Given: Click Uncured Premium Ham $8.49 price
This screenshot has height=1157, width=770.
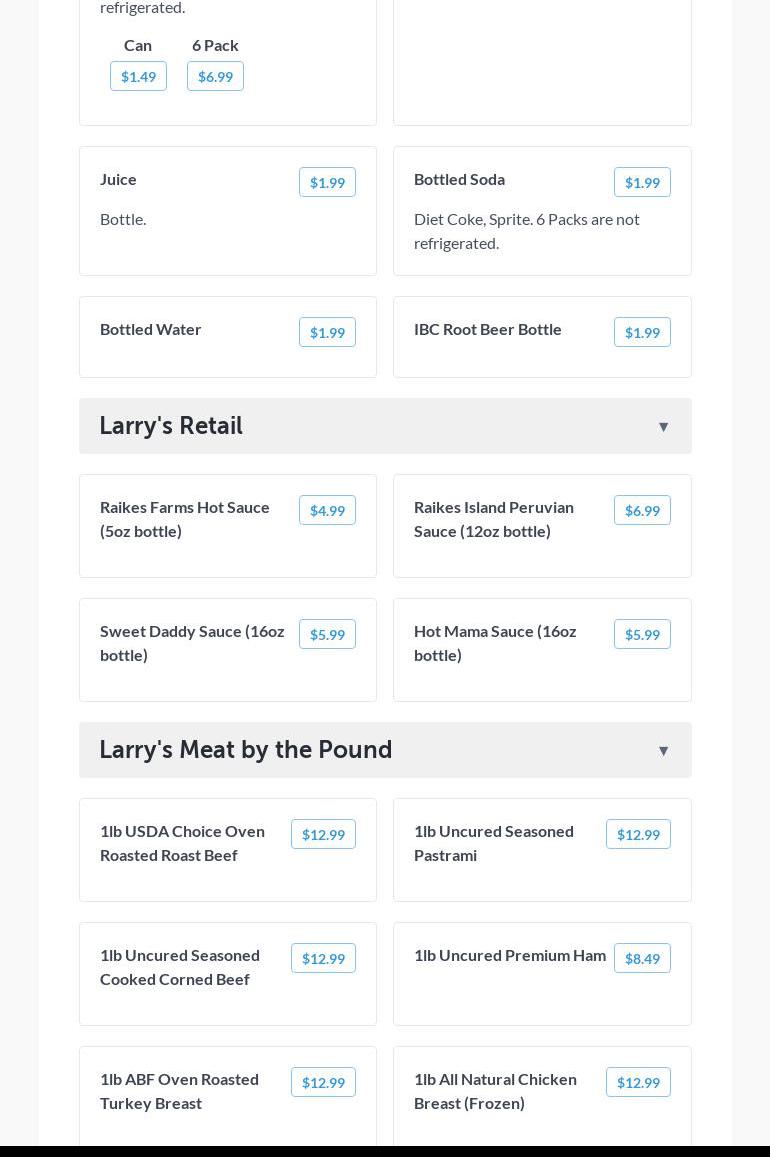Looking at the screenshot, I should point(641,959).
